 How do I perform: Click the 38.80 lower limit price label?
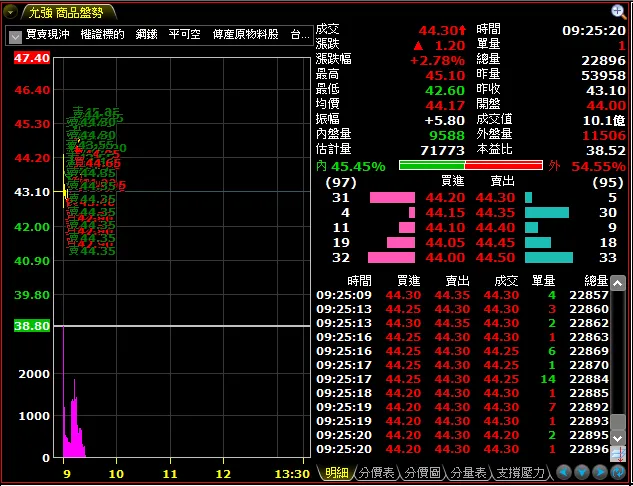click(x=32, y=326)
